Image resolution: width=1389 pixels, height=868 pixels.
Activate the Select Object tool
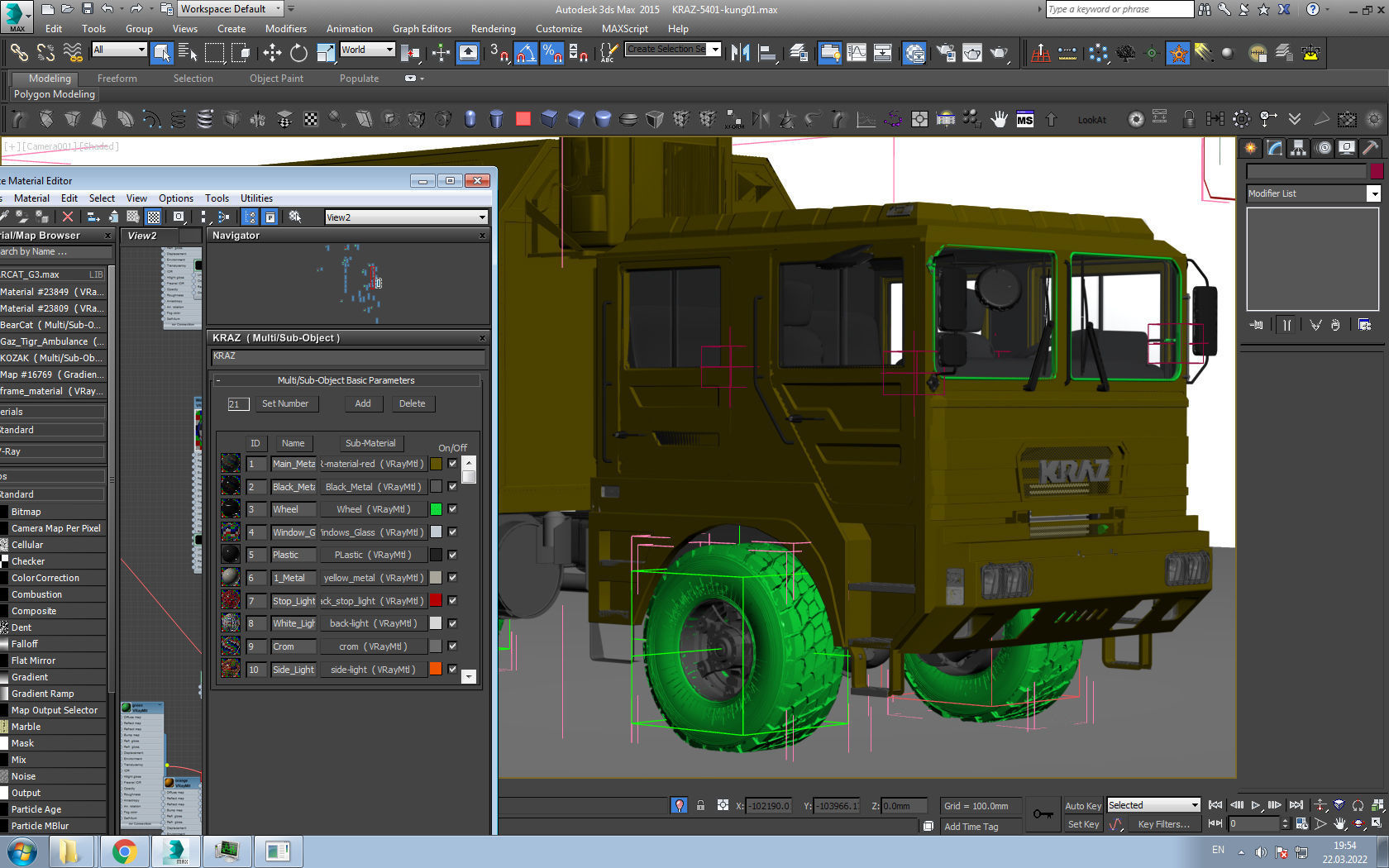click(162, 53)
